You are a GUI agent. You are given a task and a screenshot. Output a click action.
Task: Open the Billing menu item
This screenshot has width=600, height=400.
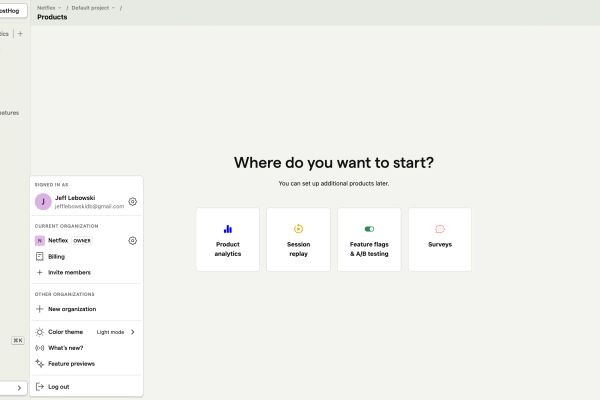[x=86, y=256]
